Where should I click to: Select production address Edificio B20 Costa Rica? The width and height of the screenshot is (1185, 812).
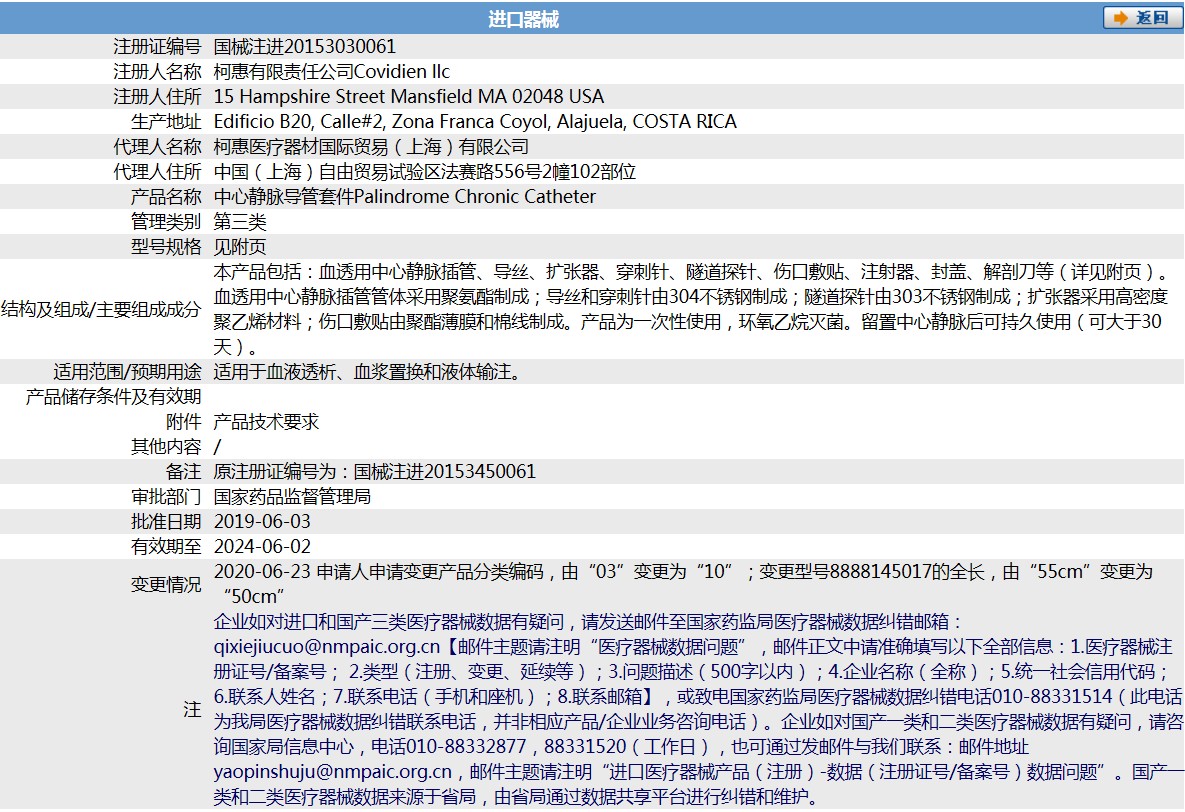(x=475, y=122)
